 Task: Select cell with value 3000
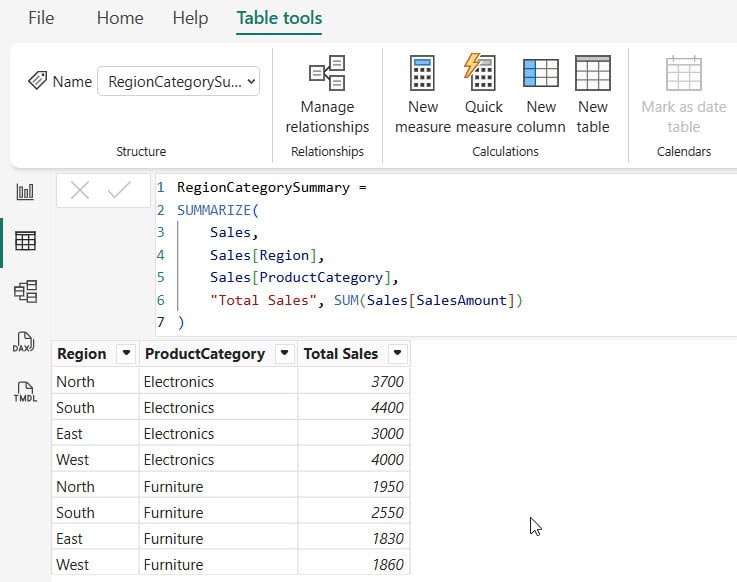[354, 433]
